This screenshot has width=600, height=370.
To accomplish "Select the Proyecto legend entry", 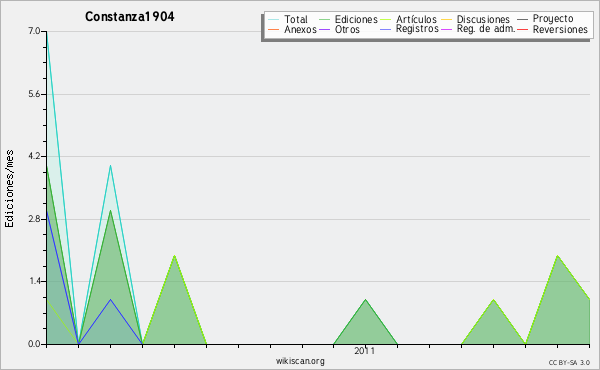I will [553, 19].
